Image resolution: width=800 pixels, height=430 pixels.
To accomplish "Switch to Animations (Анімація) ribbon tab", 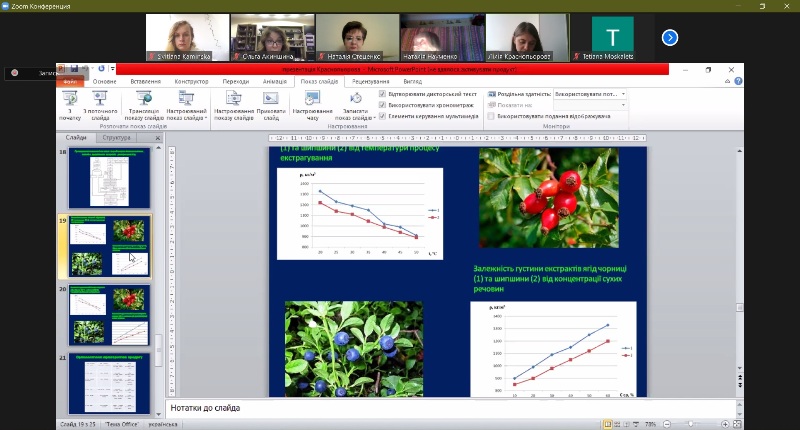I will click(275, 82).
